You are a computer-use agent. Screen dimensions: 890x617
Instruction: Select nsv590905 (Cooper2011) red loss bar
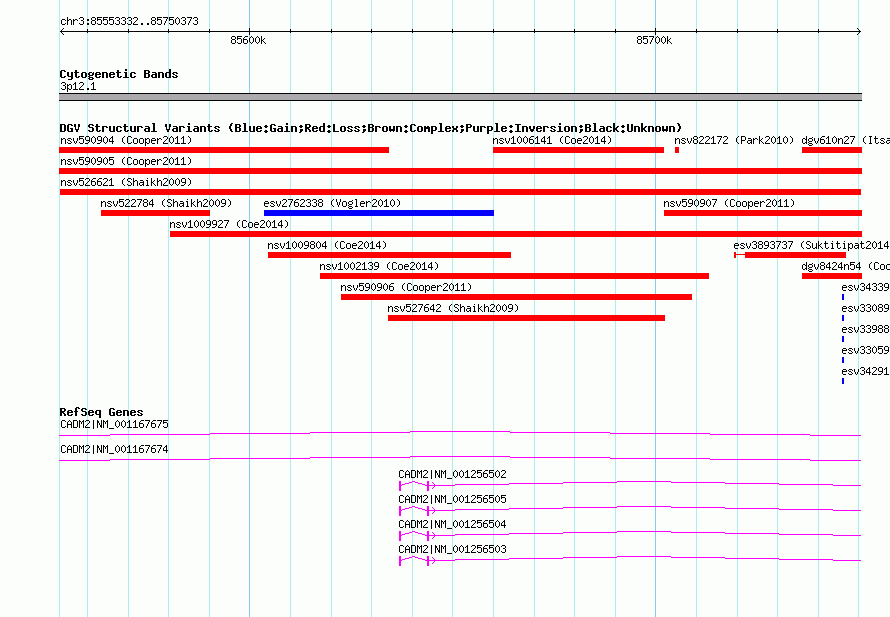(x=460, y=171)
